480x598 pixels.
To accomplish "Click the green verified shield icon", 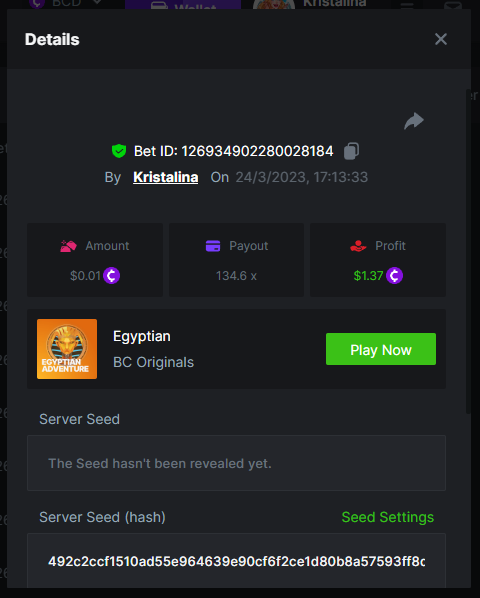I will [119, 151].
